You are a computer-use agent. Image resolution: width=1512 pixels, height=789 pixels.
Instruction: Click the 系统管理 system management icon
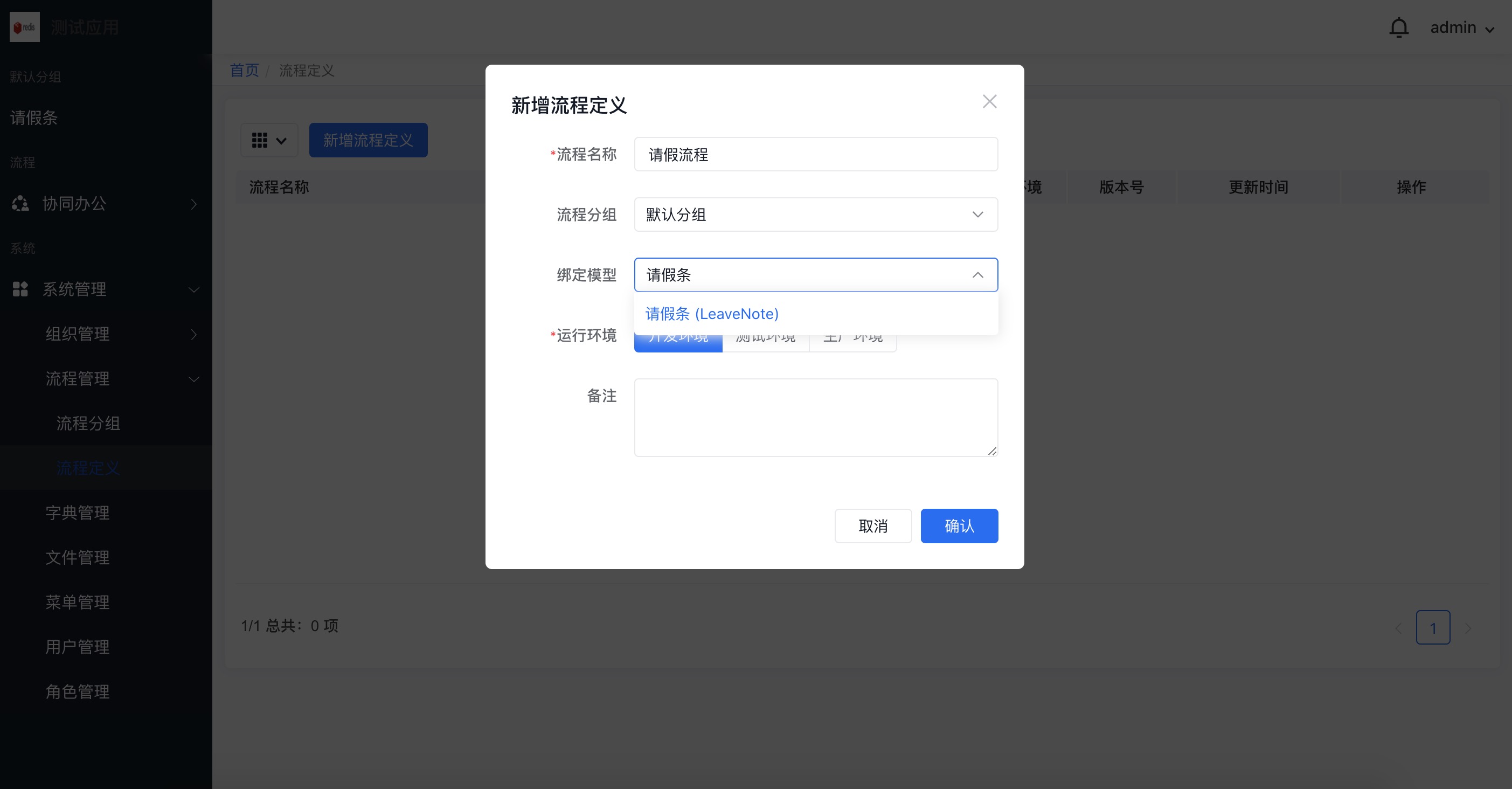coord(19,289)
